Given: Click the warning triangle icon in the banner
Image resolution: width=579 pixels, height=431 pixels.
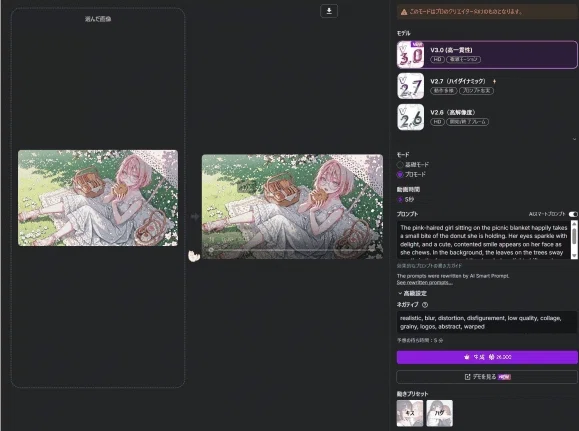Looking at the screenshot, I should point(404,12).
